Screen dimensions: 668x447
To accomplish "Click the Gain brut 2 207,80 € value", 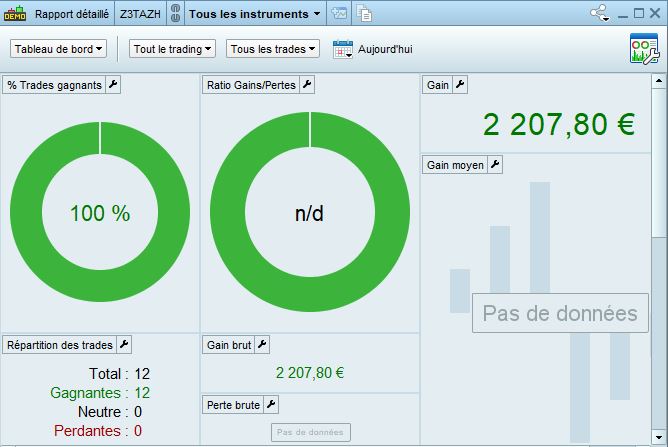I will [310, 373].
